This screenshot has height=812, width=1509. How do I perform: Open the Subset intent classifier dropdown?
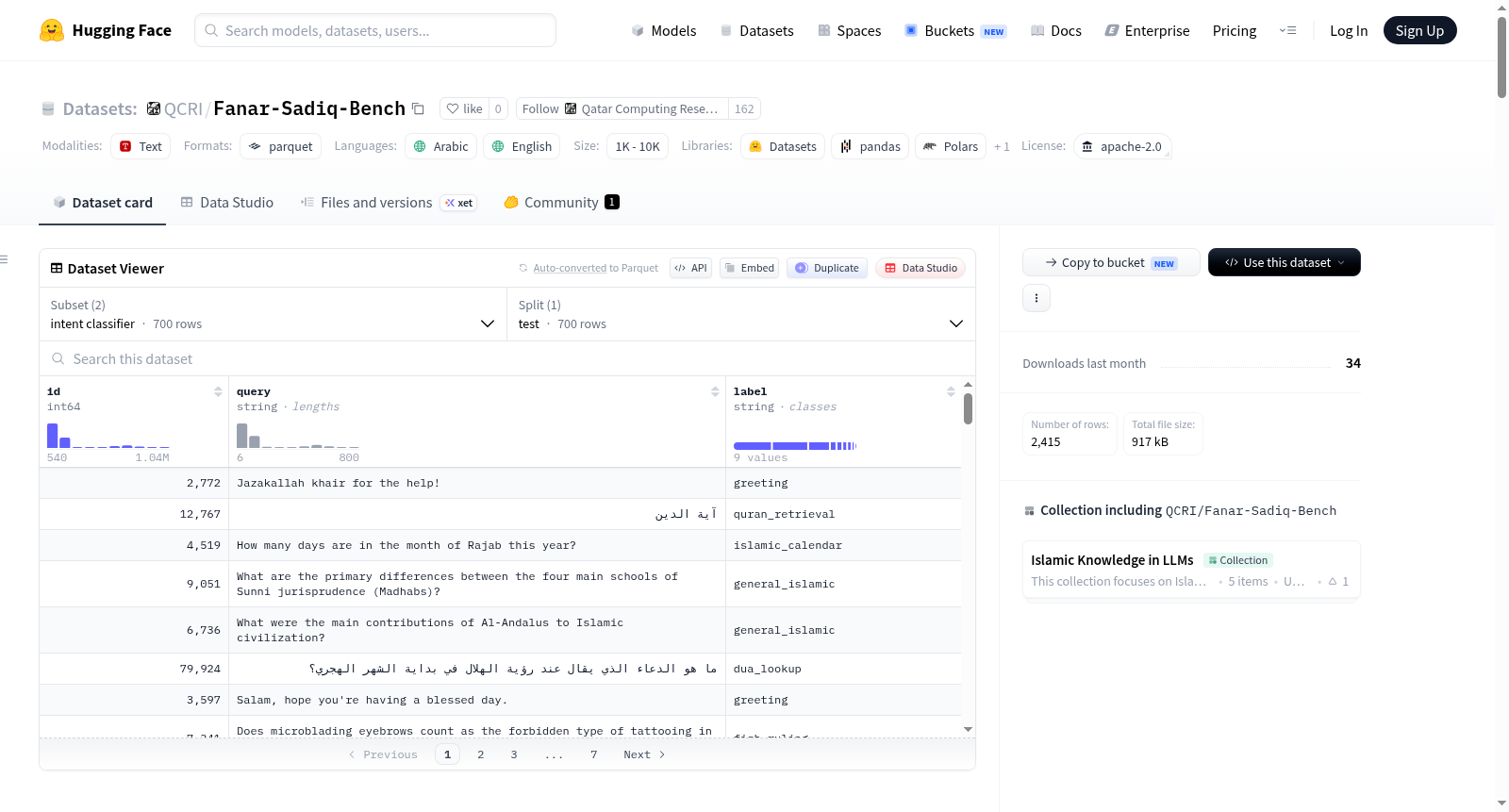273,314
